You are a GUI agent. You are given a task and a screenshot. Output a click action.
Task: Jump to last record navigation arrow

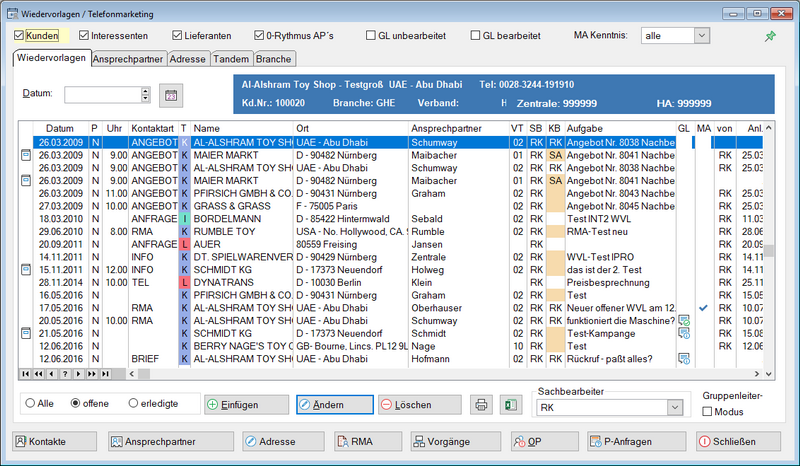tap(103, 373)
